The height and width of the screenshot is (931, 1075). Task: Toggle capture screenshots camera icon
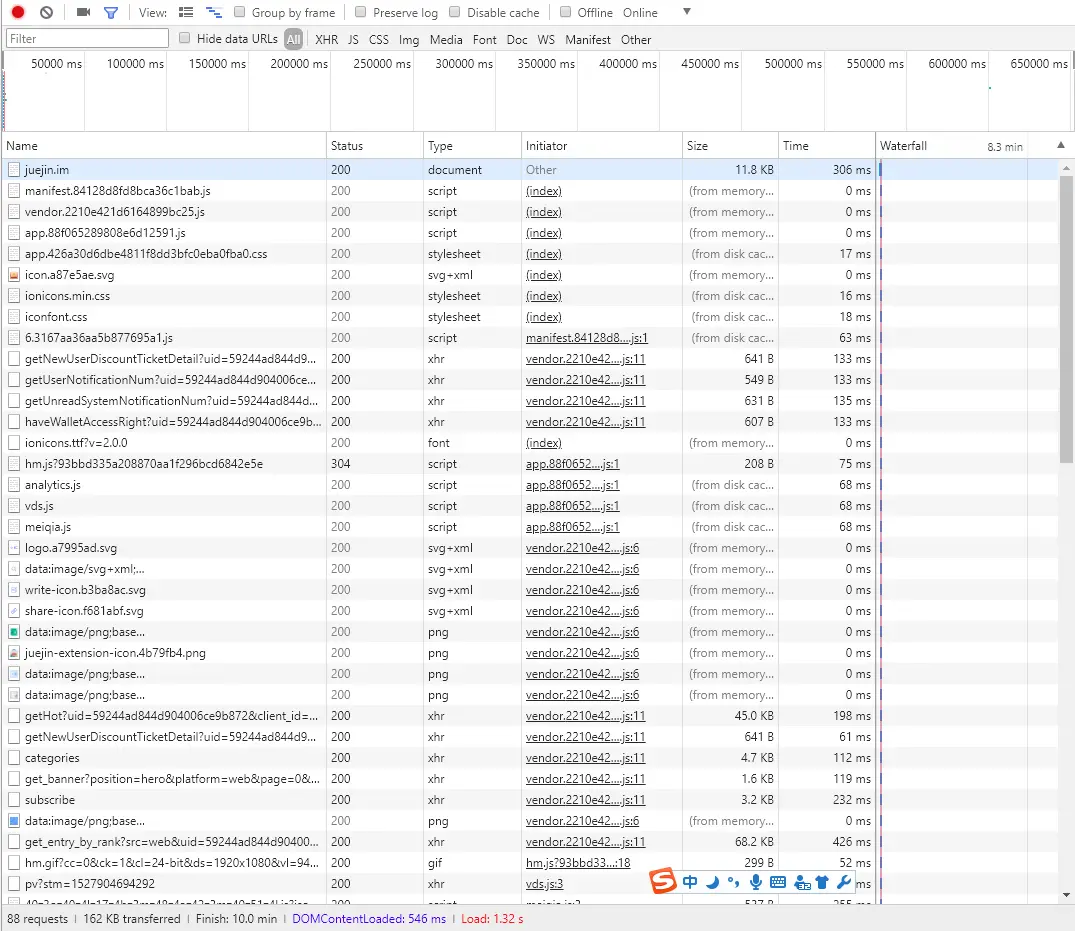pos(84,12)
